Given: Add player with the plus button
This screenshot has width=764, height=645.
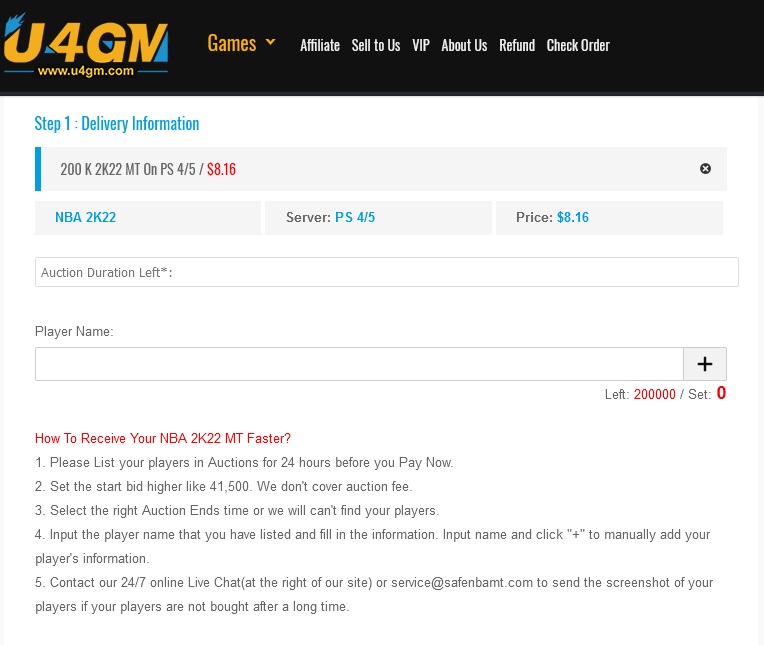Looking at the screenshot, I should 705,364.
